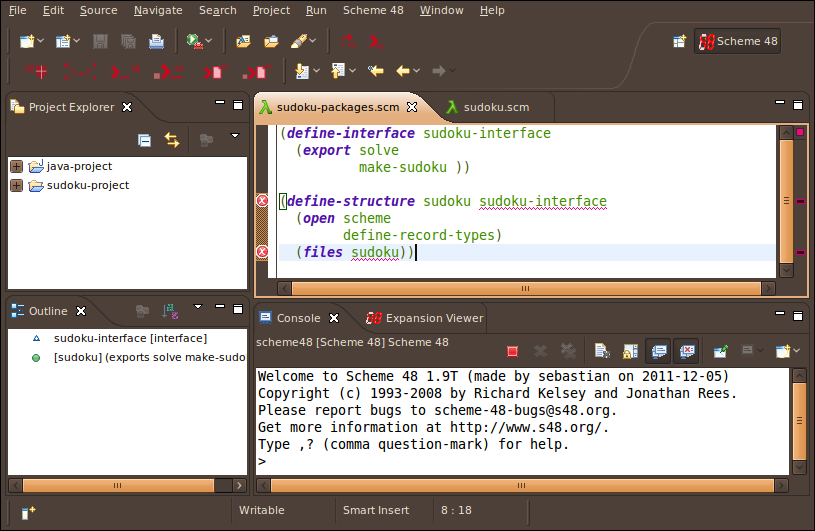Click the Open Perspective icon

point(679,42)
